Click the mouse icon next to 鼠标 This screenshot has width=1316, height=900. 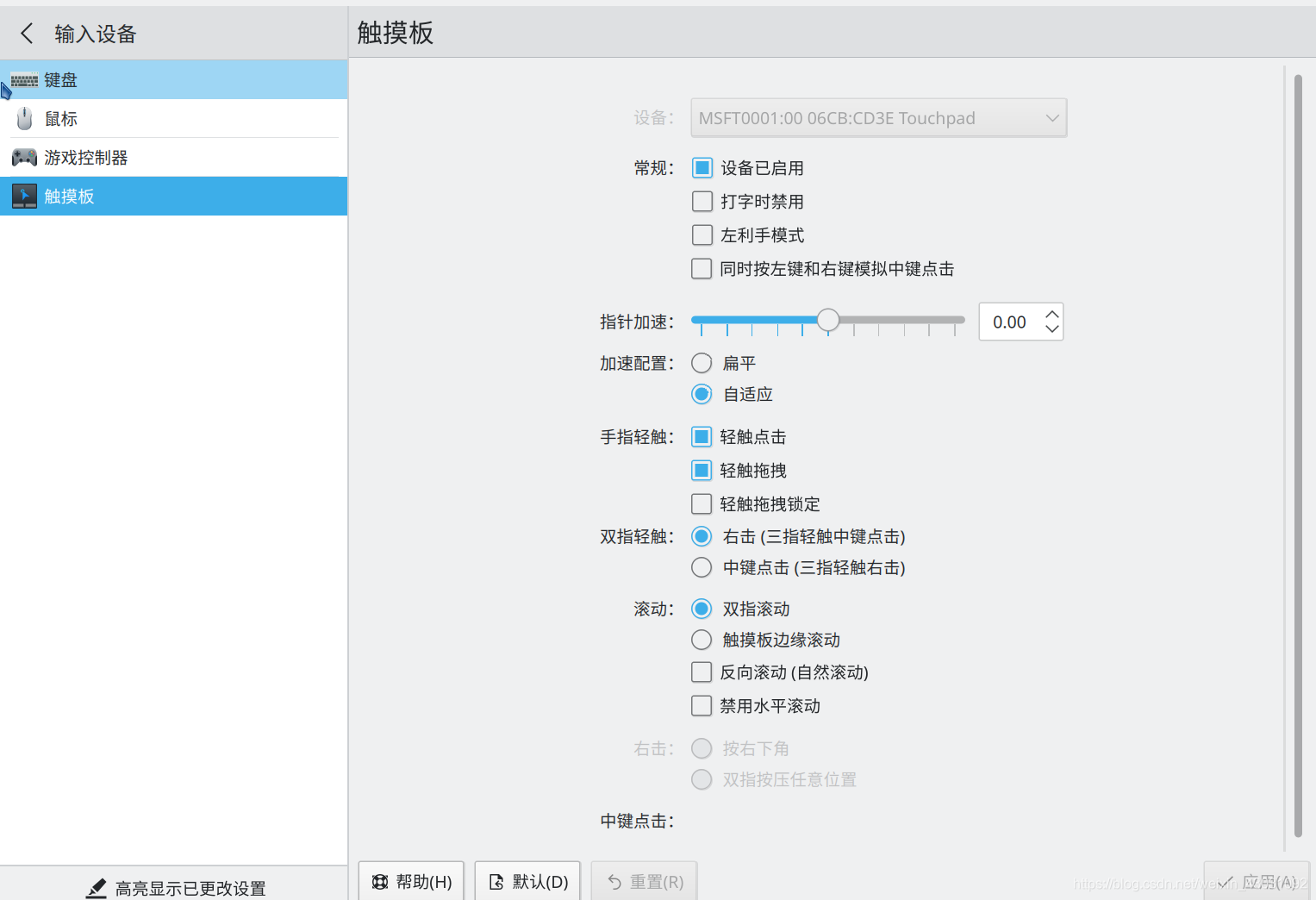pyautogui.click(x=24, y=118)
